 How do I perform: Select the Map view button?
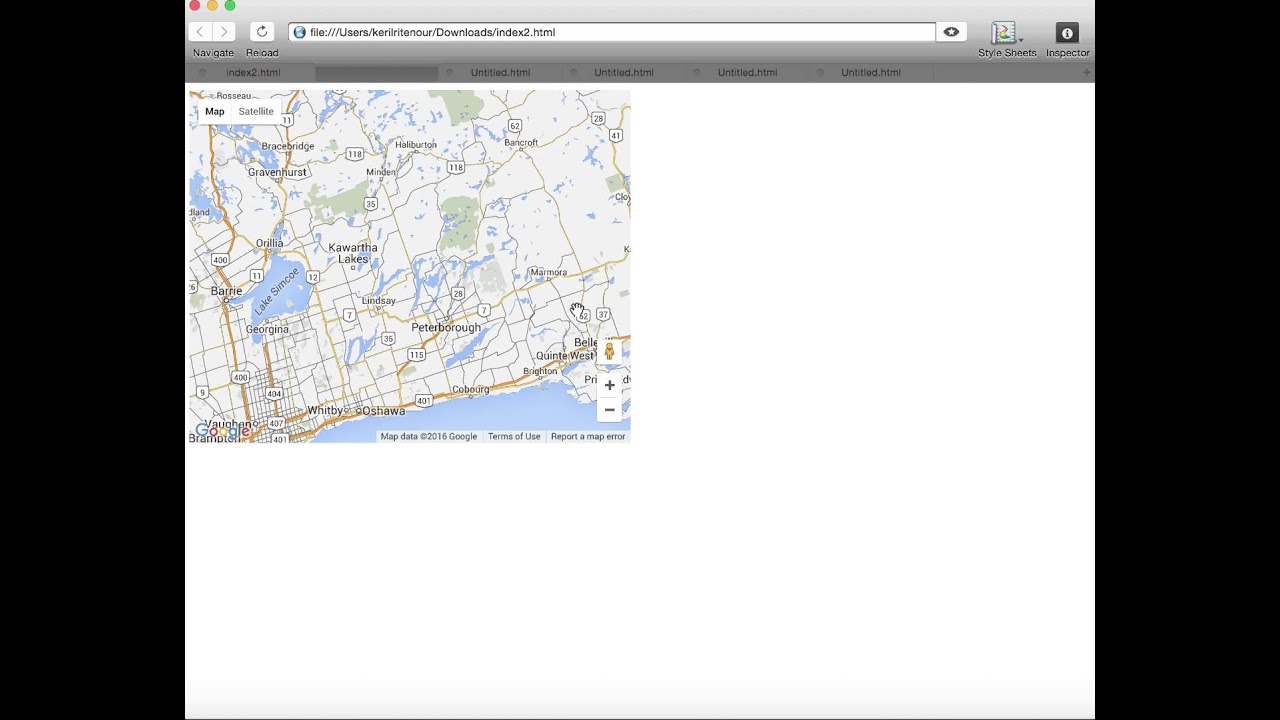[x=215, y=111]
